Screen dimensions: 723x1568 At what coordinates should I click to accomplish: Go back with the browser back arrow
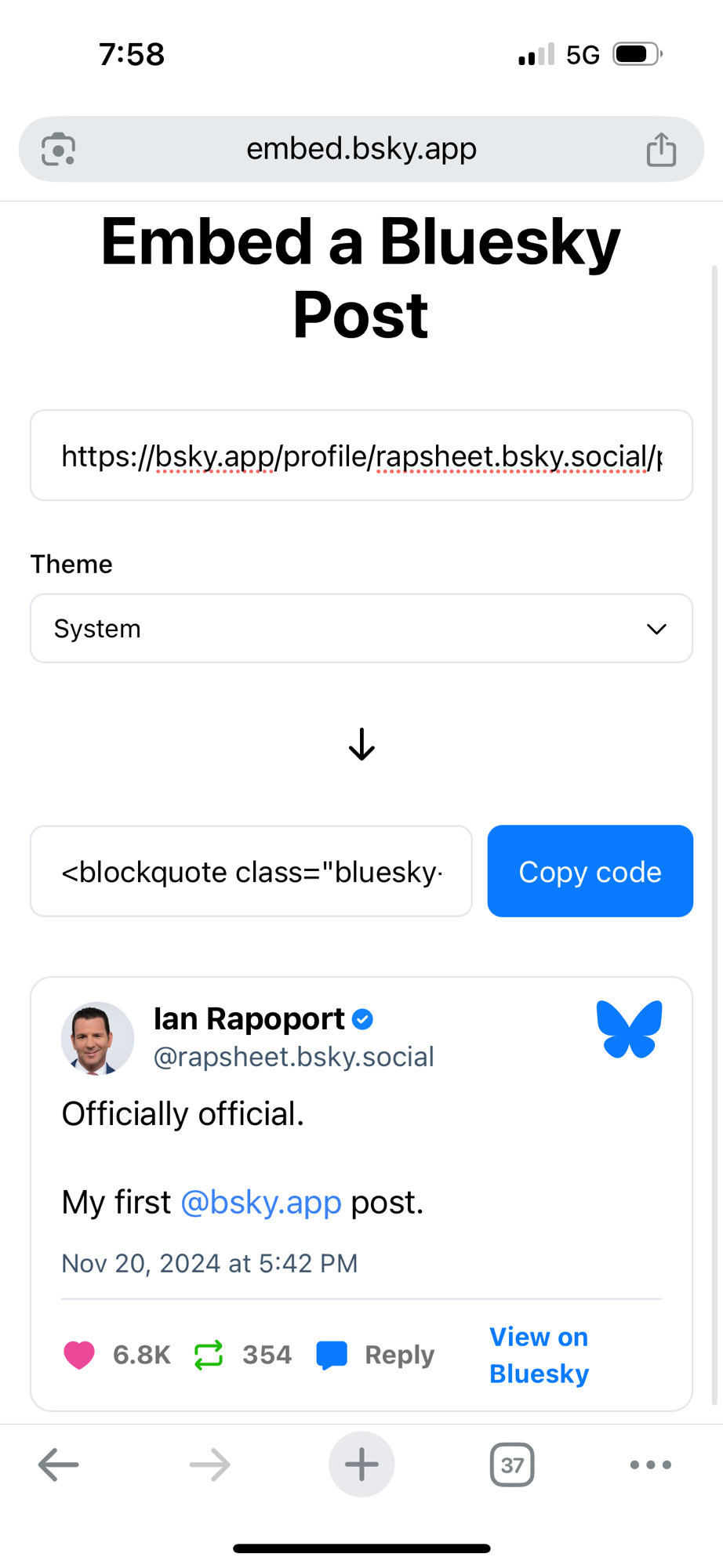tap(59, 1464)
